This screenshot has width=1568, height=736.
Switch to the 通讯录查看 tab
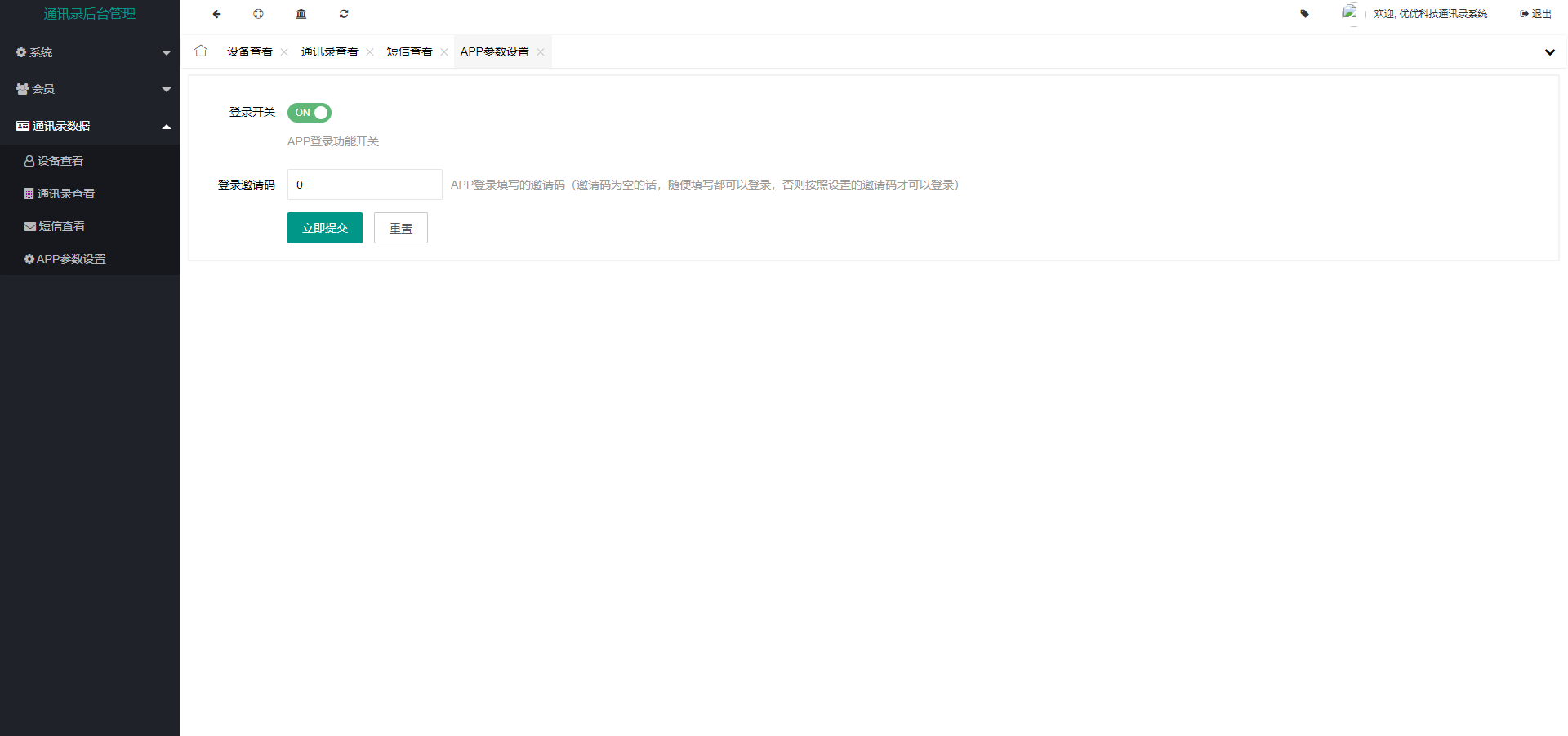click(328, 51)
